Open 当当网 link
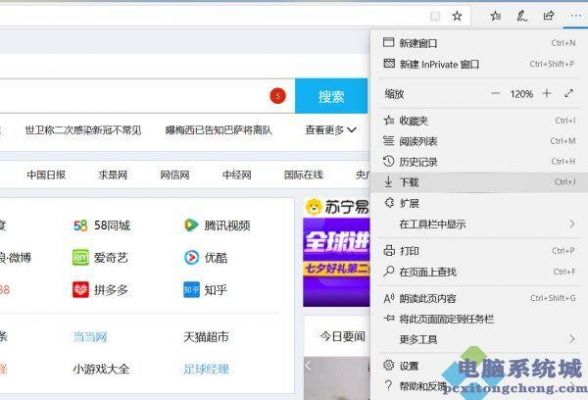This screenshot has height=400, width=588. coord(90,337)
